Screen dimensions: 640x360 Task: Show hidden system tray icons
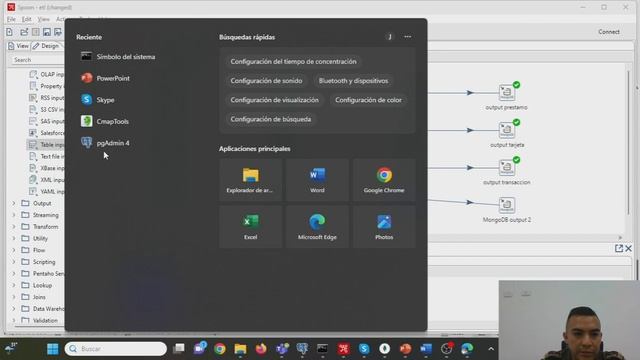click(491, 349)
